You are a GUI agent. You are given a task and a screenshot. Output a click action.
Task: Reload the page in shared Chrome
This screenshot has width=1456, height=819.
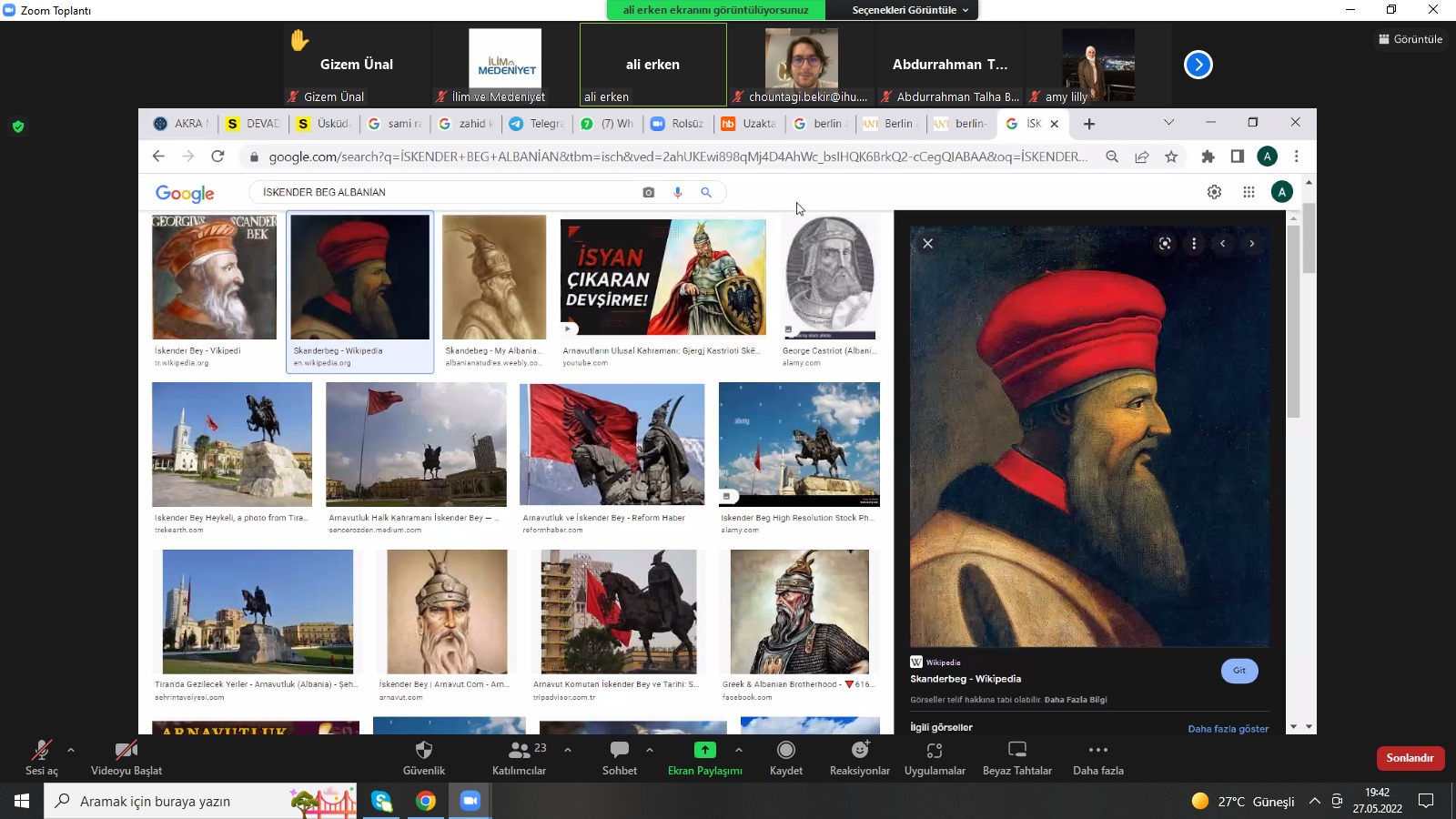pyautogui.click(x=217, y=157)
